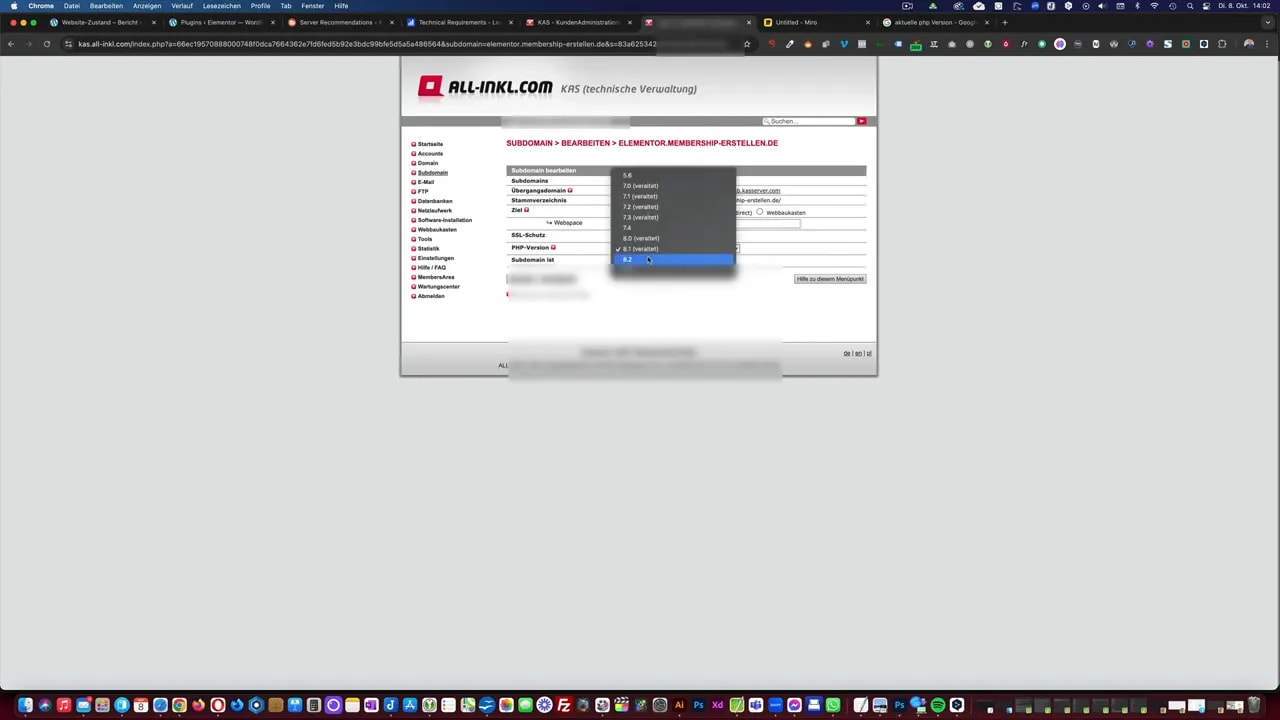1280x720 pixels.
Task: Switch to the Untitled - Miro tab
Action: [797, 22]
